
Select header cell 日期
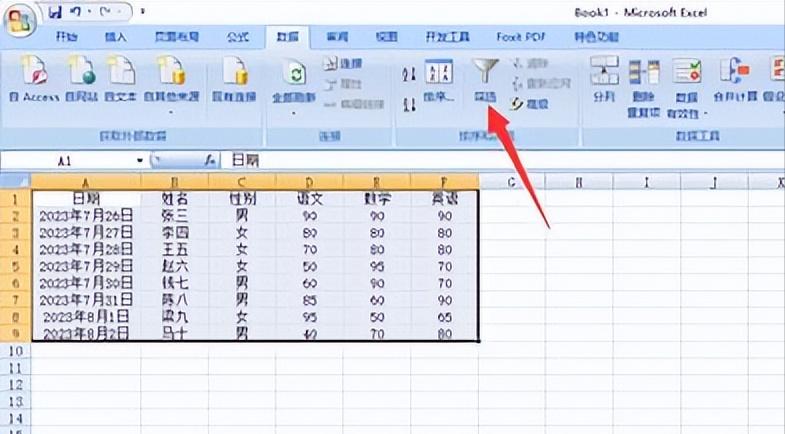[86, 199]
